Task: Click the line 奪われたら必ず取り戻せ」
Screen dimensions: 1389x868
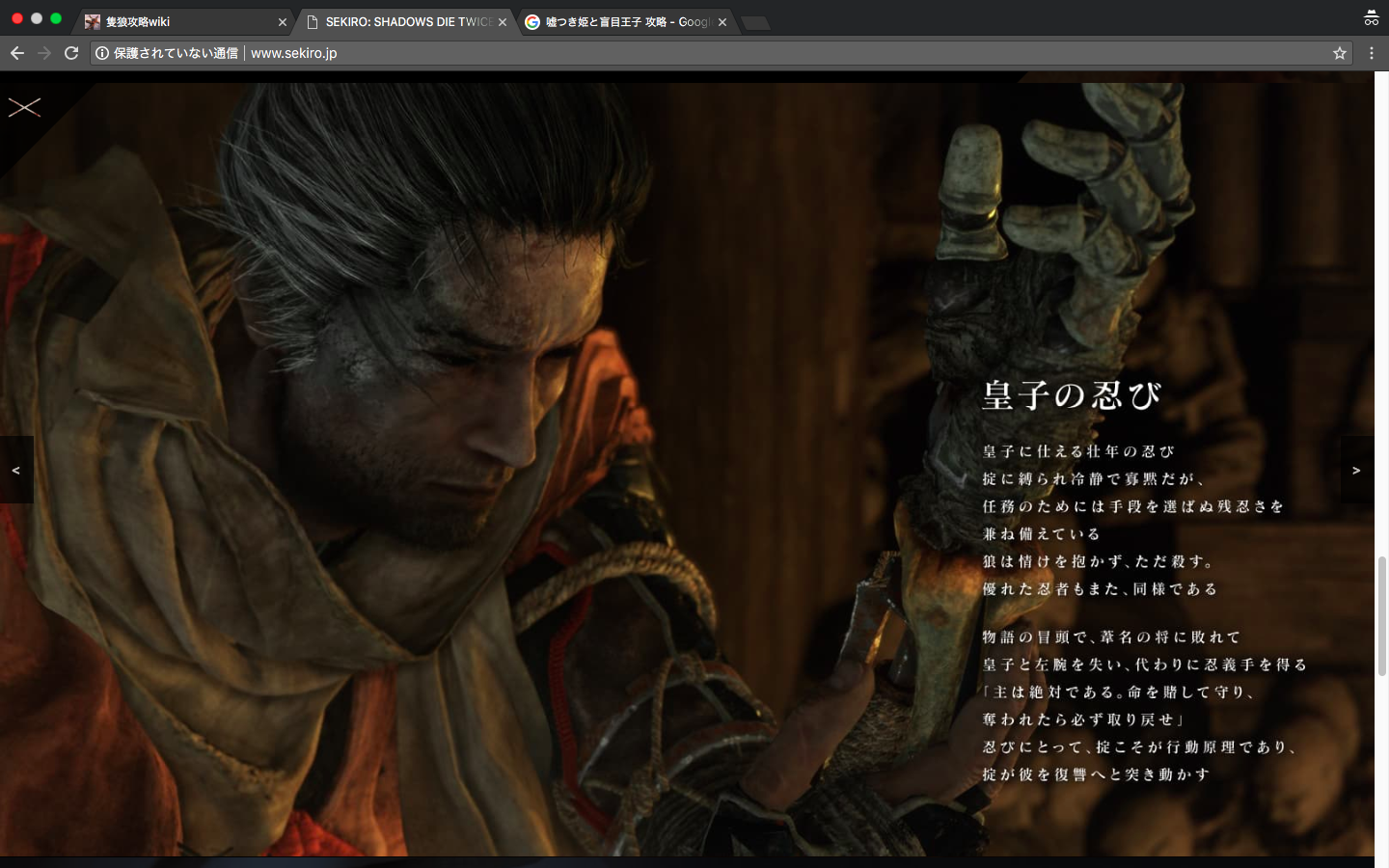Action: [x=1083, y=719]
